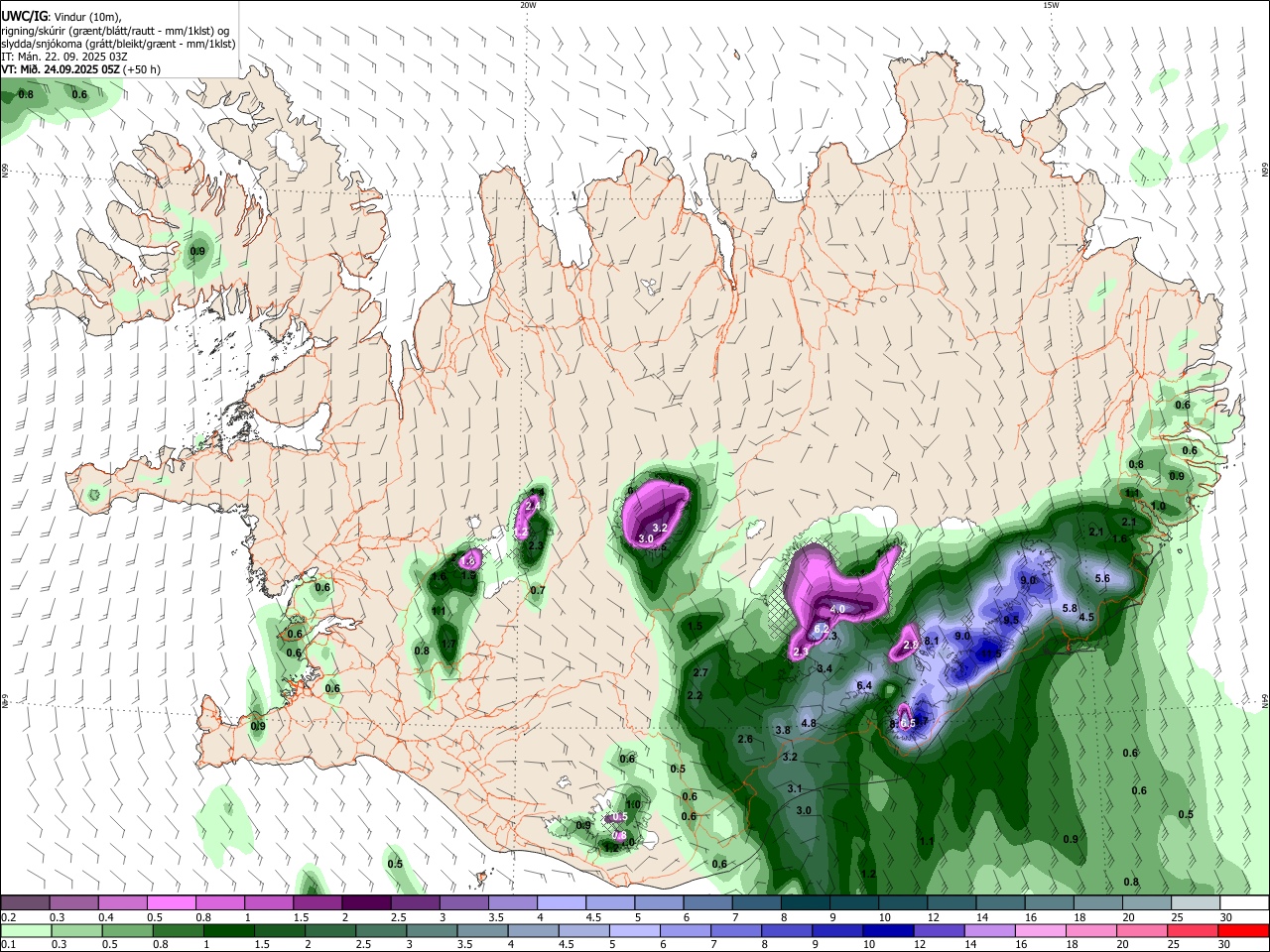Screen dimensions: 1270x952
Task: Select the white 2.8 value on the map
Action: click(910, 645)
